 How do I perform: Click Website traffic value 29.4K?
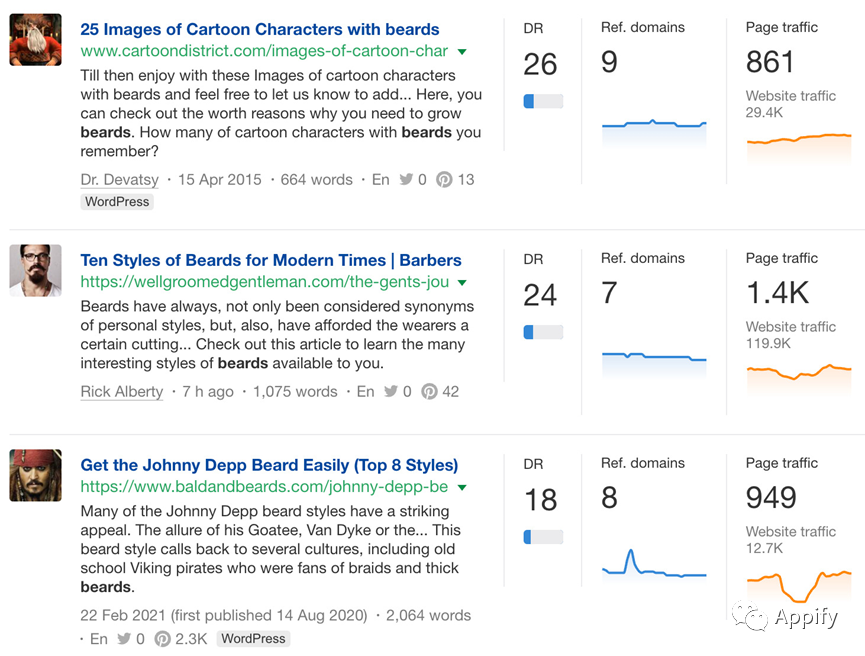click(x=765, y=113)
